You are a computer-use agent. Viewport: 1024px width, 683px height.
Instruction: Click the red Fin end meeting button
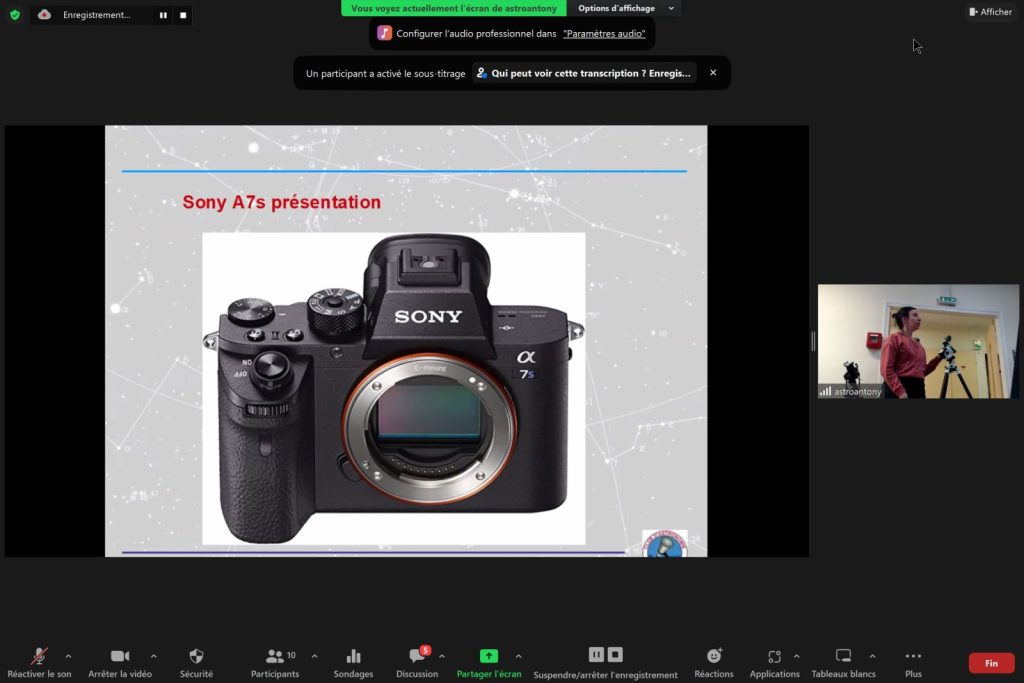click(991, 663)
